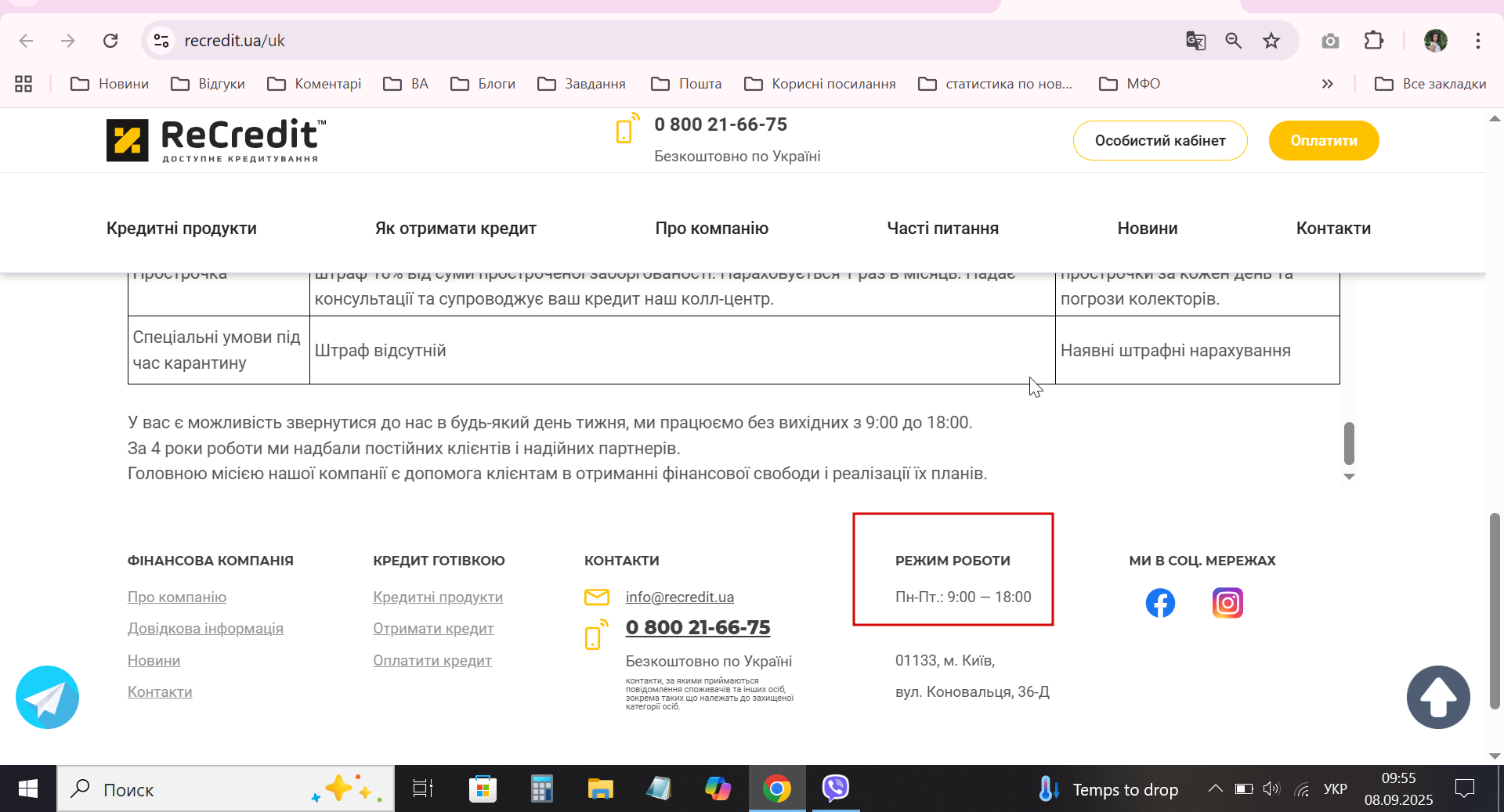Click the Windows search box Поиск
Screen dimensions: 1504x812
coord(226,789)
